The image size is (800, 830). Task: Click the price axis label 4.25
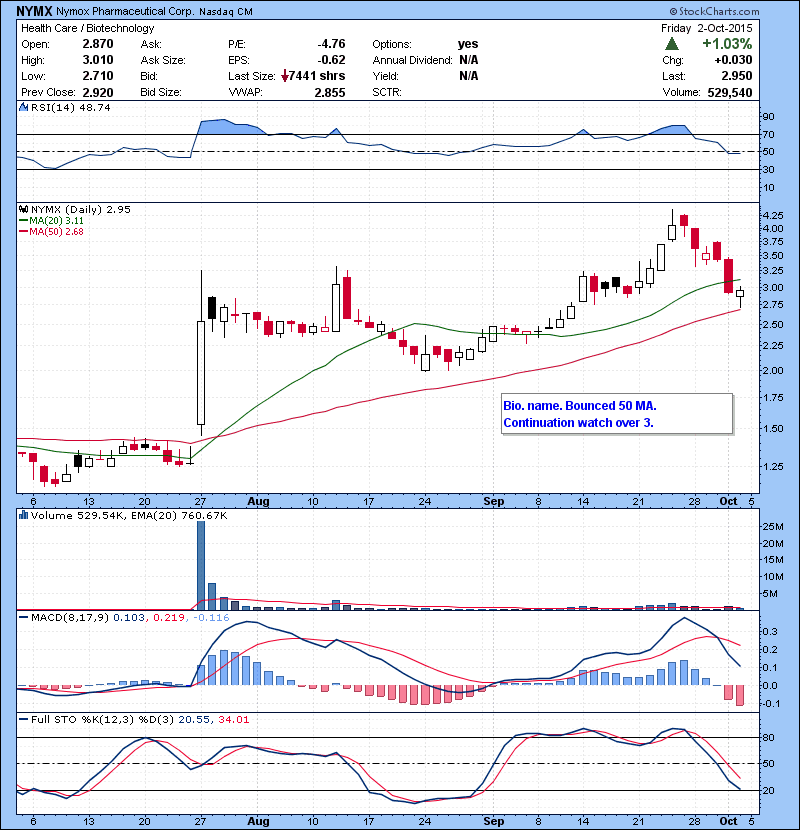774,215
